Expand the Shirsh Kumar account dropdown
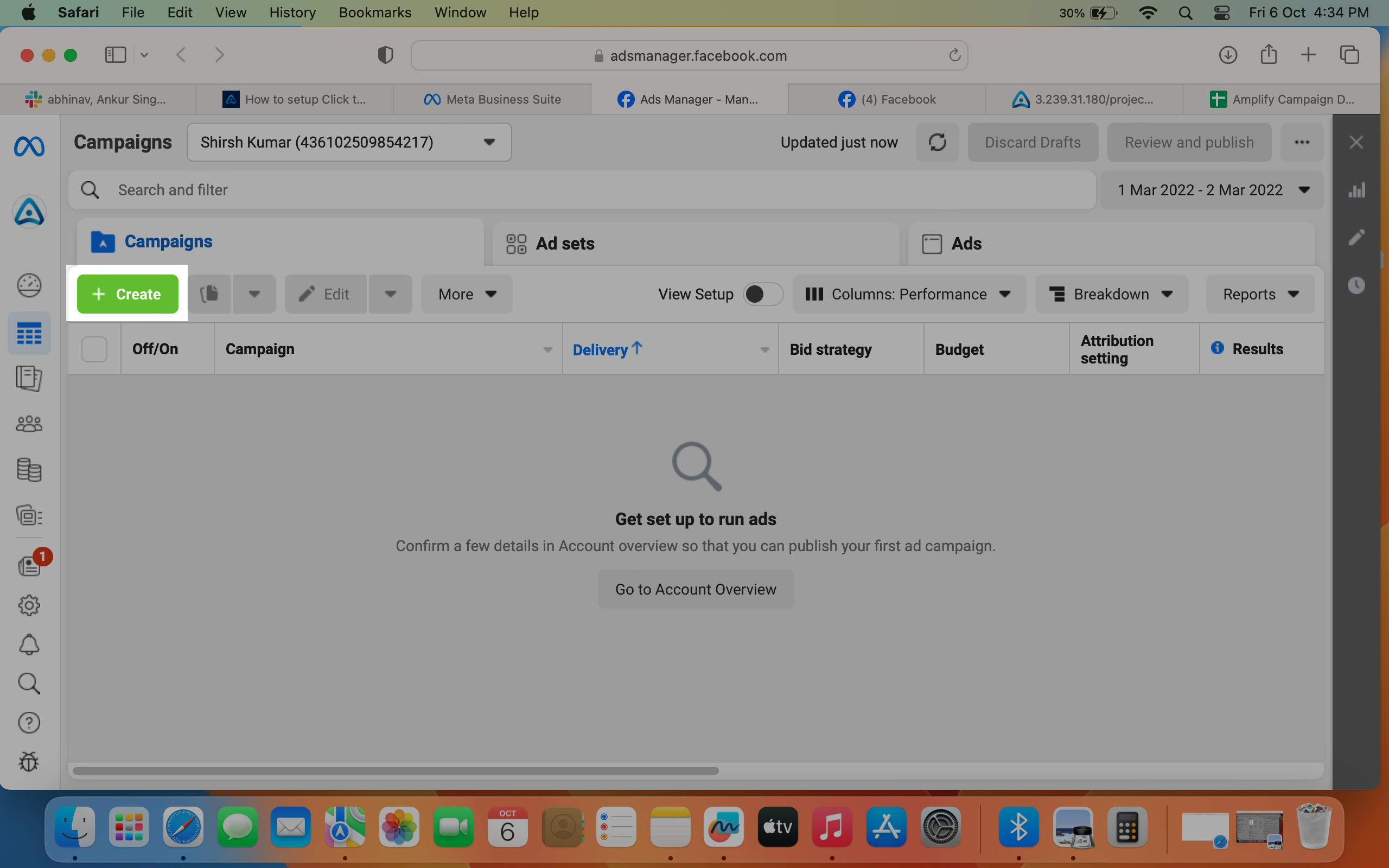Viewport: 1389px width, 868px height. pyautogui.click(x=349, y=142)
